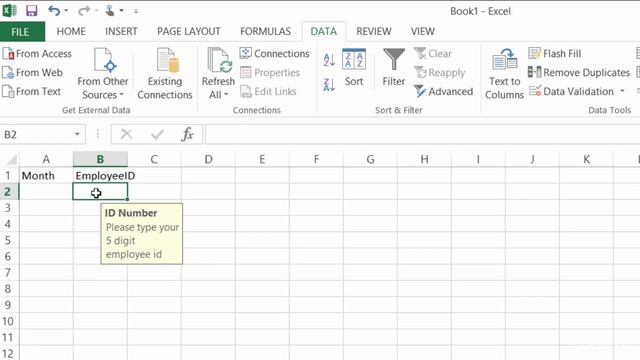The width and height of the screenshot is (640, 360).
Task: Click the Excel application icon
Action: point(9,11)
